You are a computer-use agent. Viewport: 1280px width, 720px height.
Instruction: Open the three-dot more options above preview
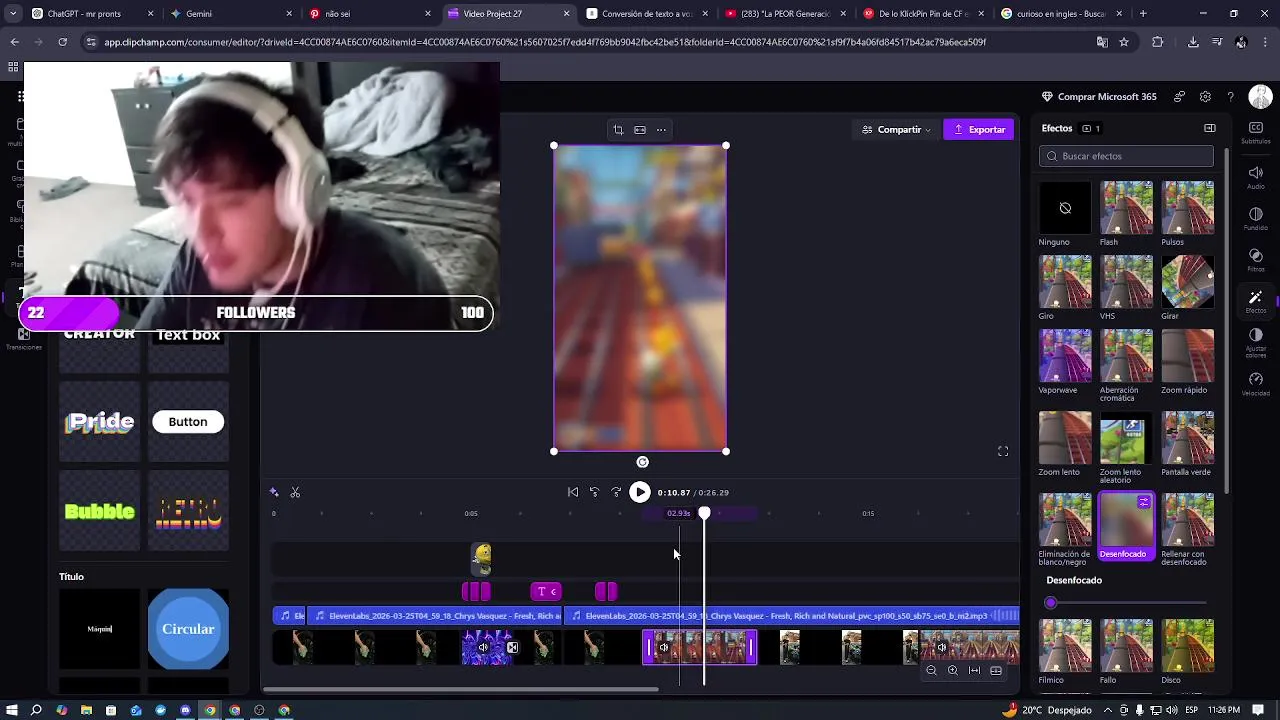tap(661, 130)
